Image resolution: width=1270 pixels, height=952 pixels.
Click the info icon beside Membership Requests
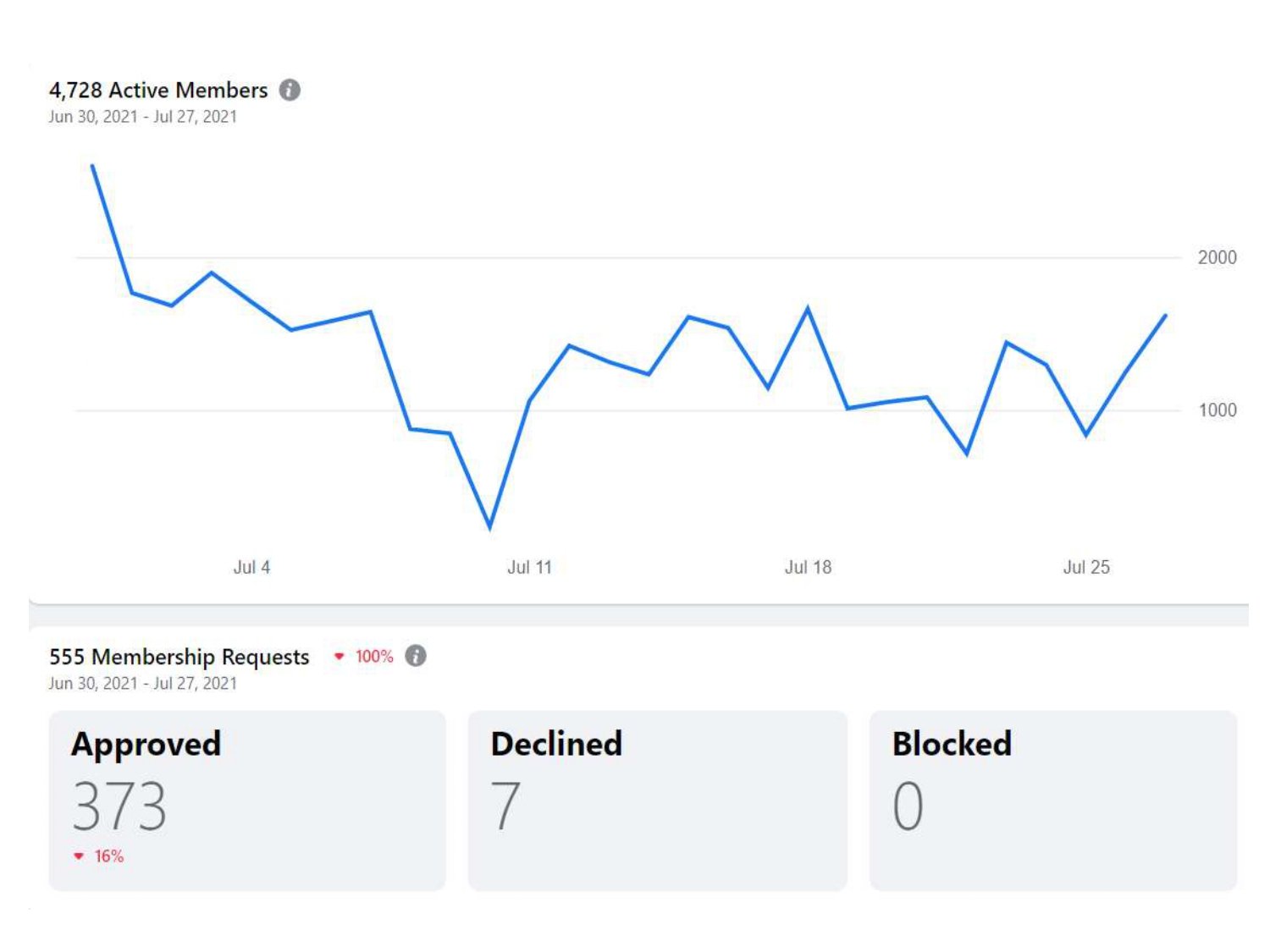[x=416, y=656]
